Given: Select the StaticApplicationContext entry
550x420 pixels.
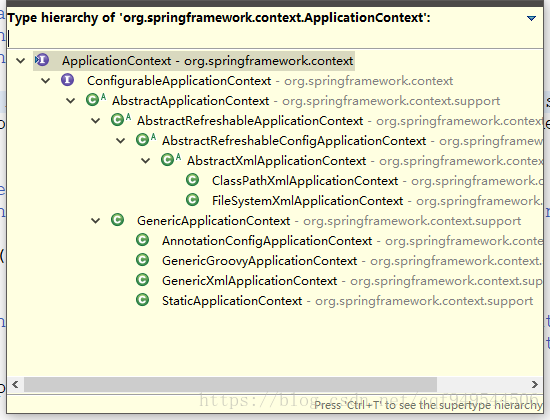Looking at the screenshot, I should (347, 301).
